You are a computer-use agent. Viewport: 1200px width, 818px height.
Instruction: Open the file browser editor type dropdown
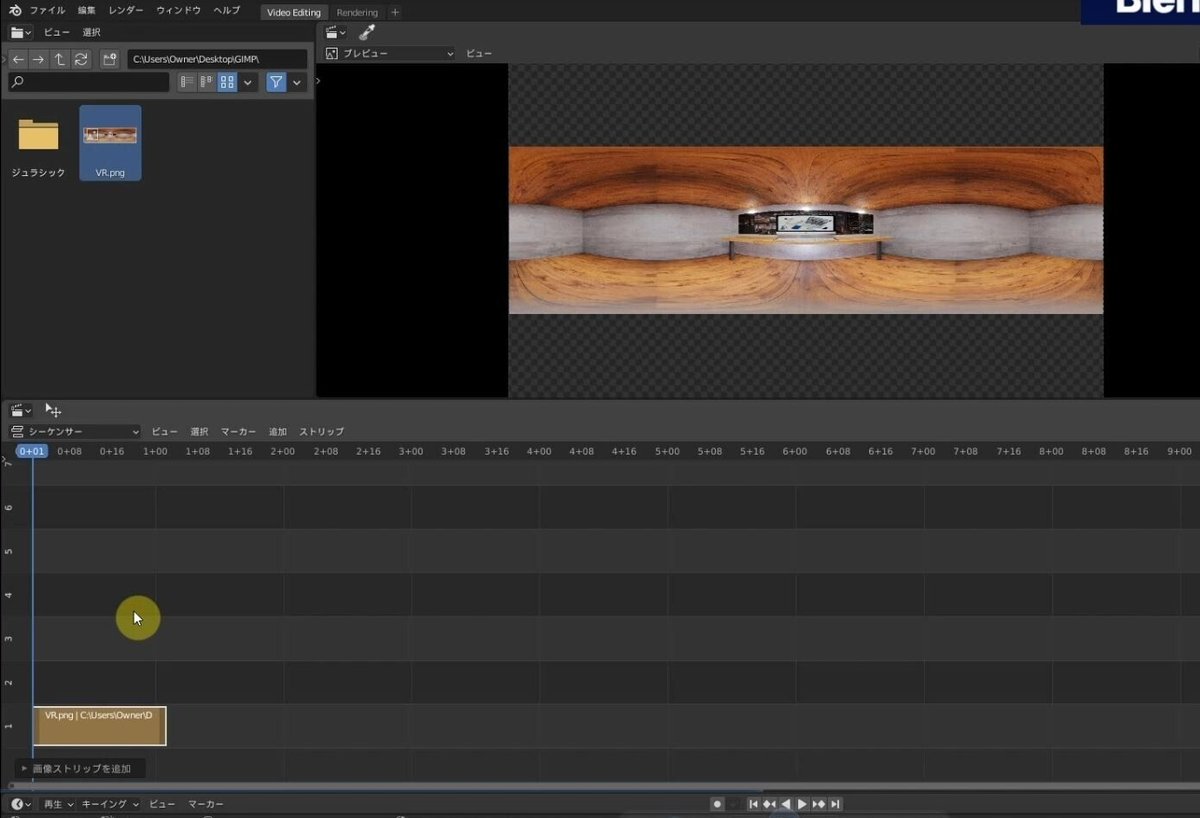21,33
